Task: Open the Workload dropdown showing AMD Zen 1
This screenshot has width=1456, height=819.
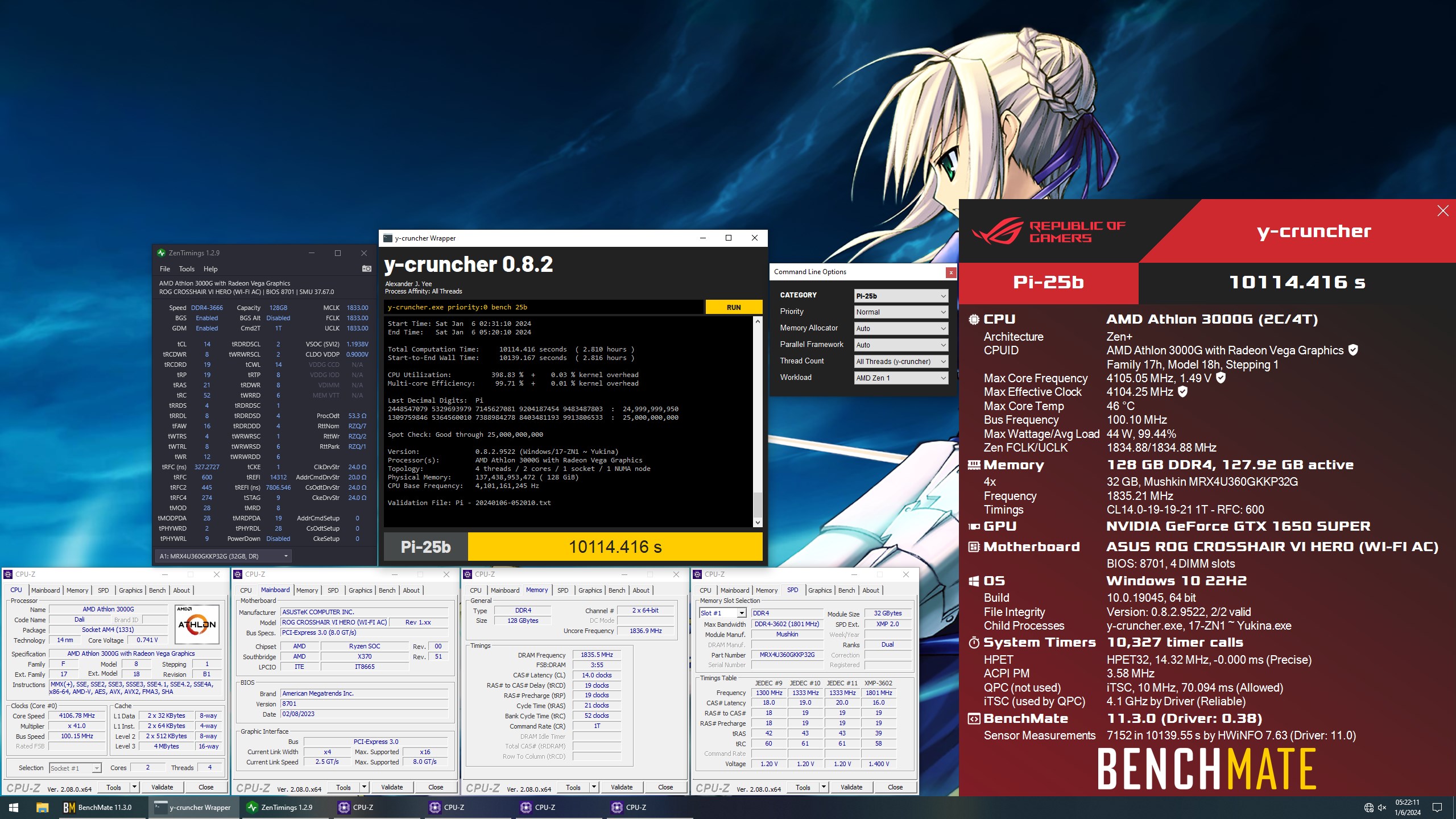Action: [x=901, y=378]
